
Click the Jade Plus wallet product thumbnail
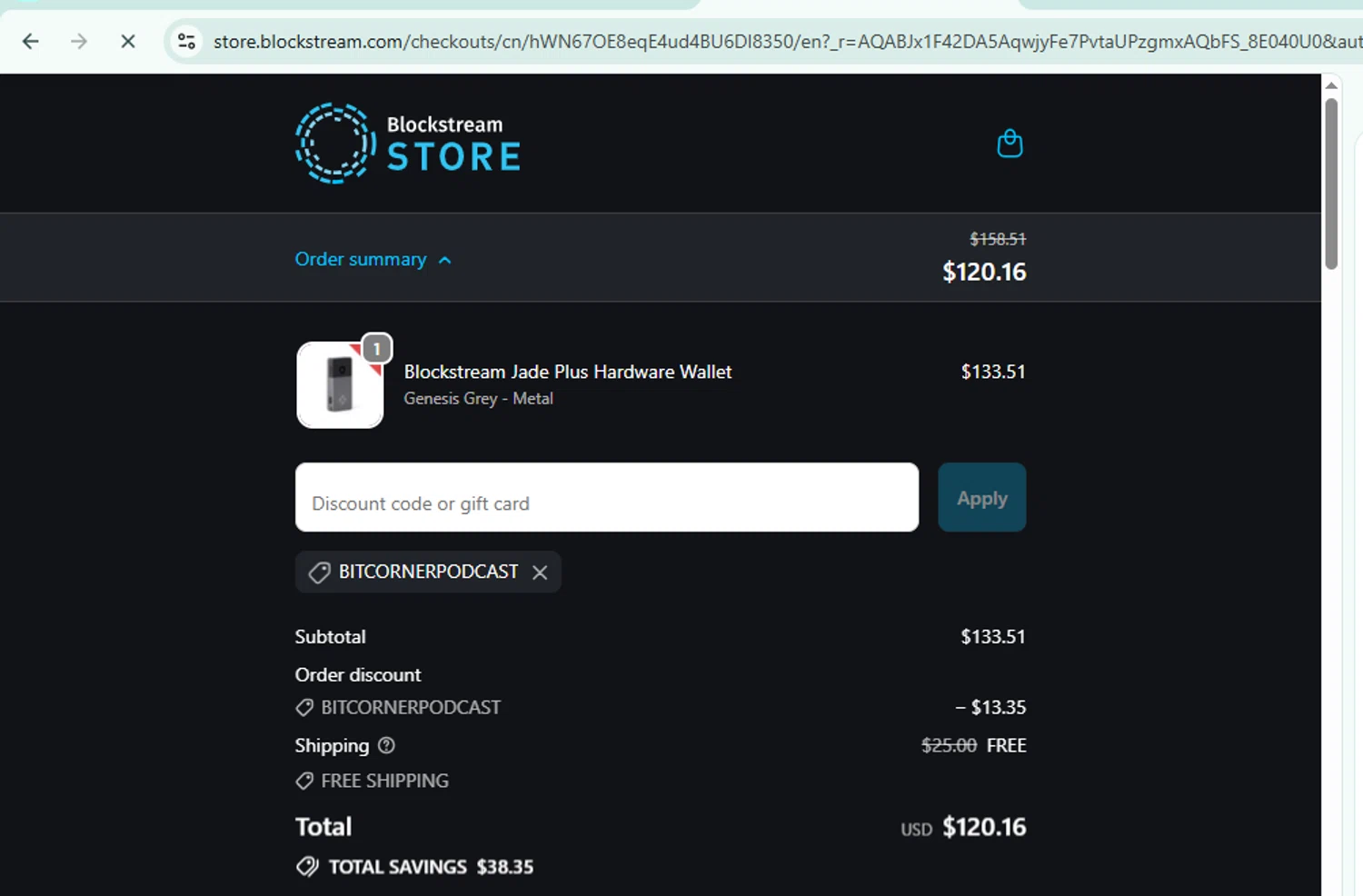tap(340, 384)
